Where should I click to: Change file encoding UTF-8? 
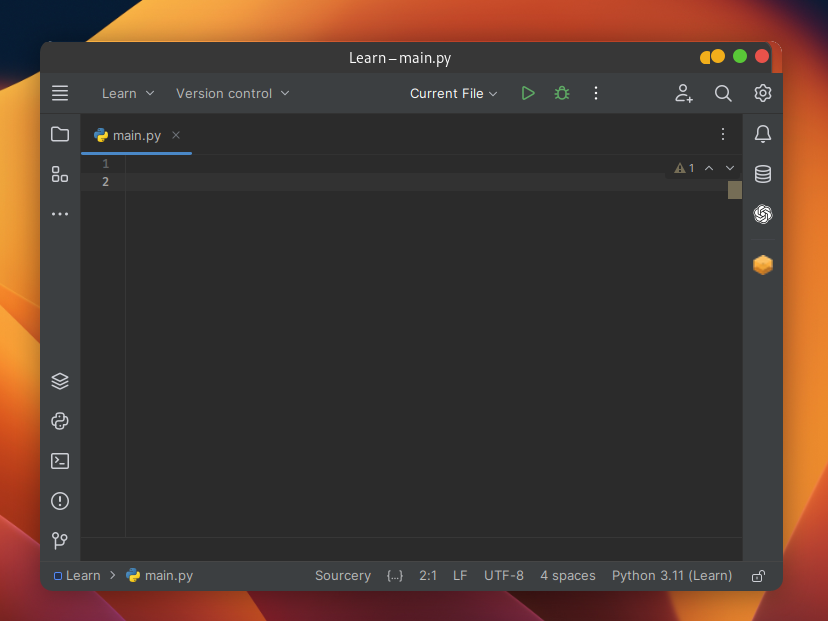[504, 576]
